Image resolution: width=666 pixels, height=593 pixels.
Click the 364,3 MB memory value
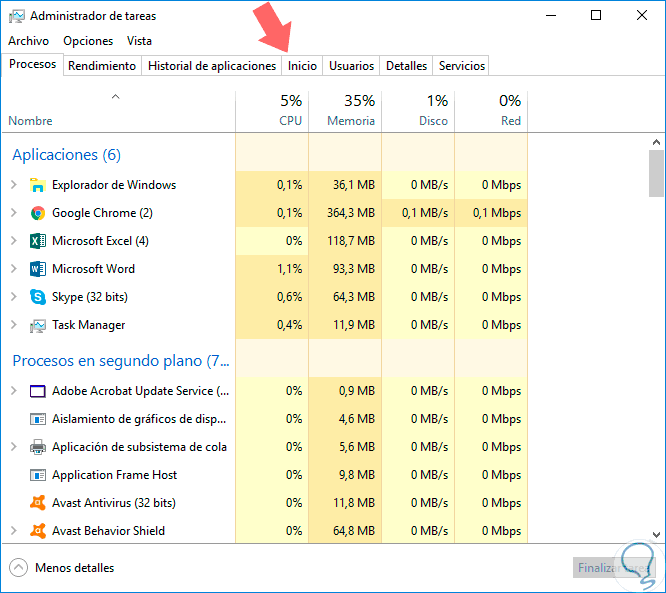point(351,213)
